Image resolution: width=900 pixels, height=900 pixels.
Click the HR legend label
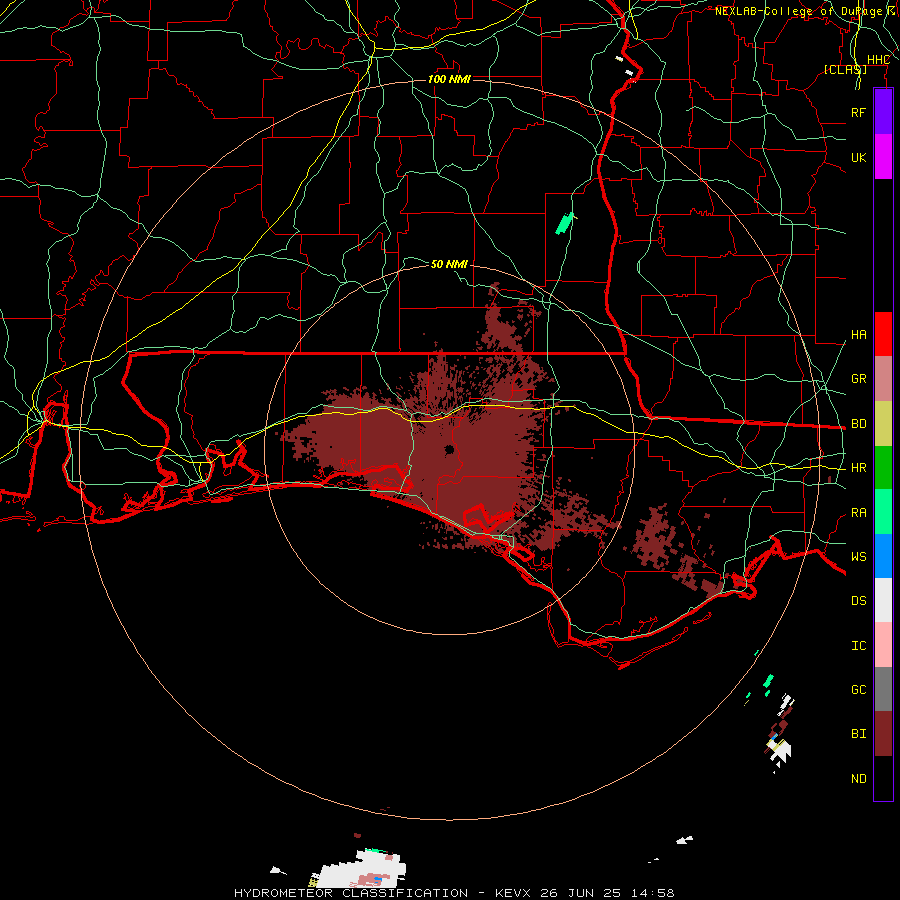859,468
